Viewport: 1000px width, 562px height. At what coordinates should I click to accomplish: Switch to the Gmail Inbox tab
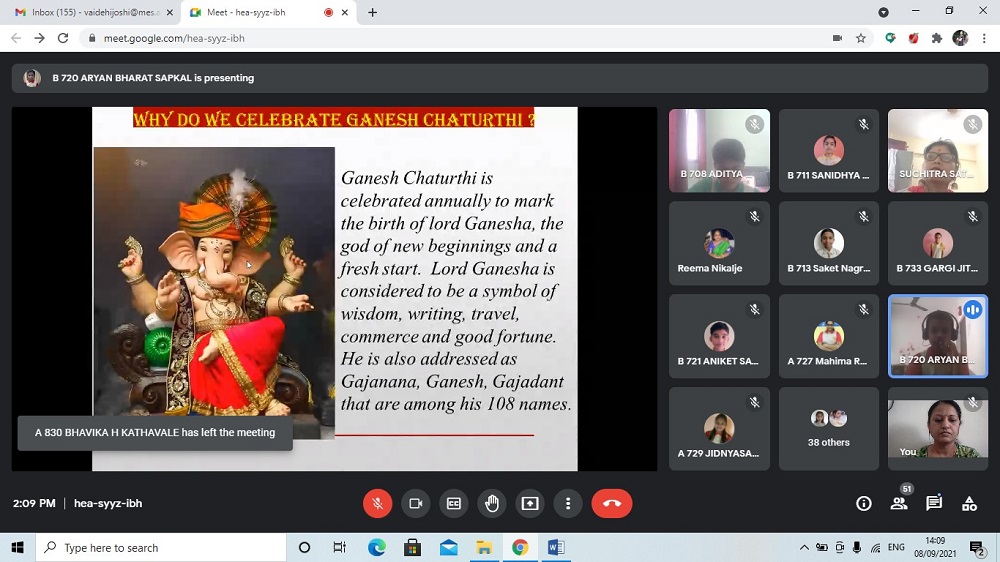[x=88, y=13]
